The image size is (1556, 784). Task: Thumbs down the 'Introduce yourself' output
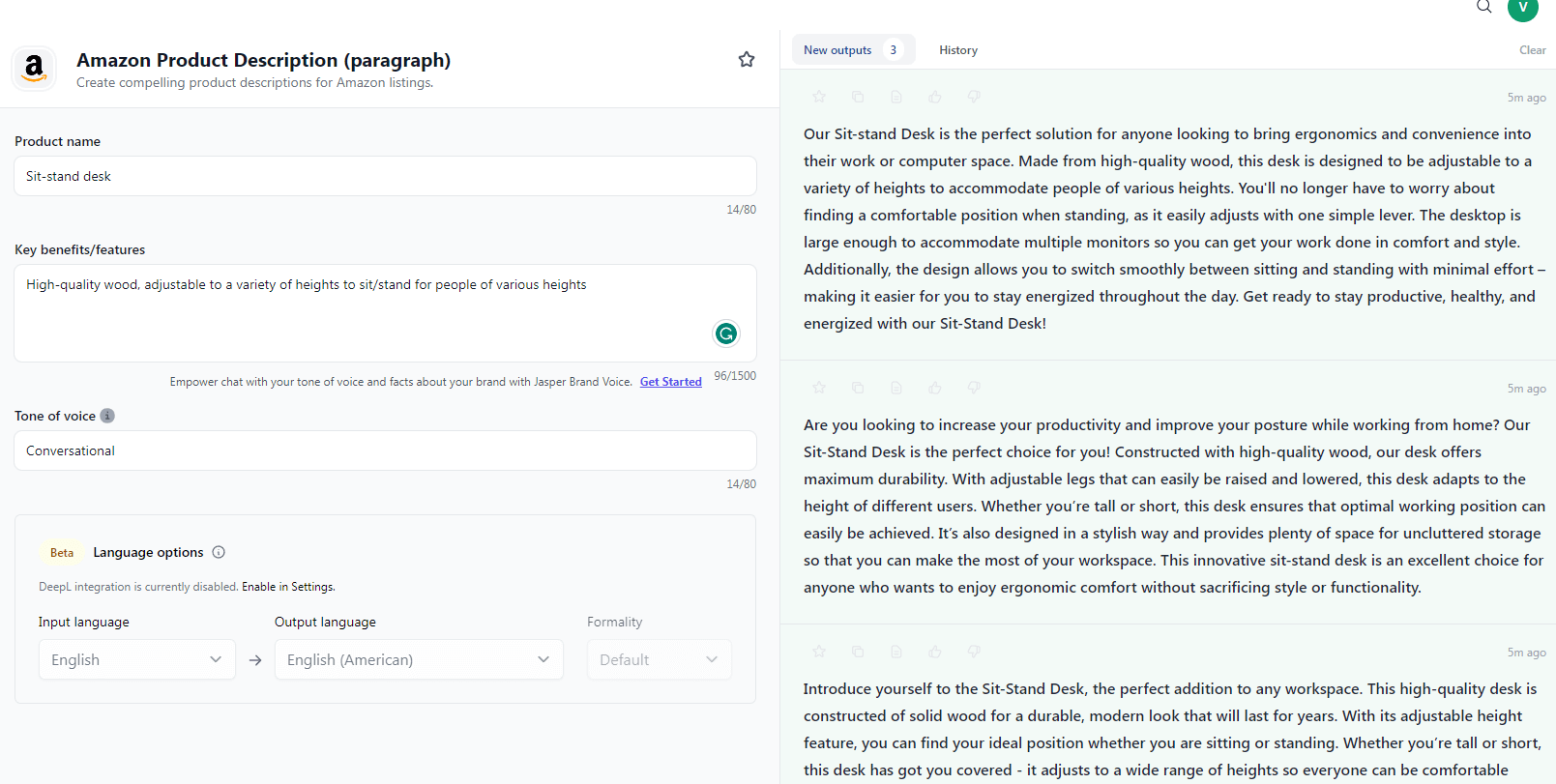click(x=974, y=652)
